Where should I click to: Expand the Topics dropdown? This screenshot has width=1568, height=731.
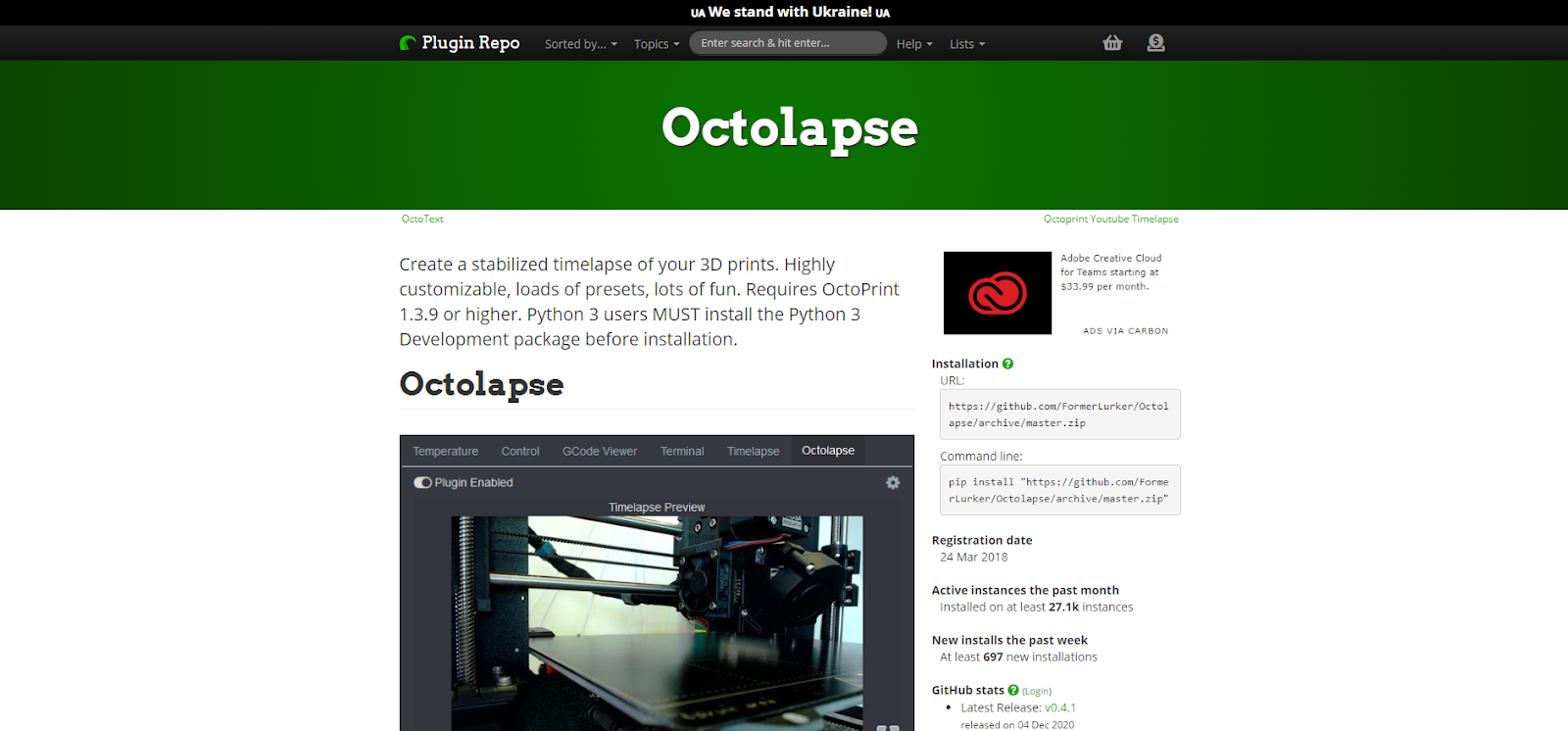(x=657, y=44)
